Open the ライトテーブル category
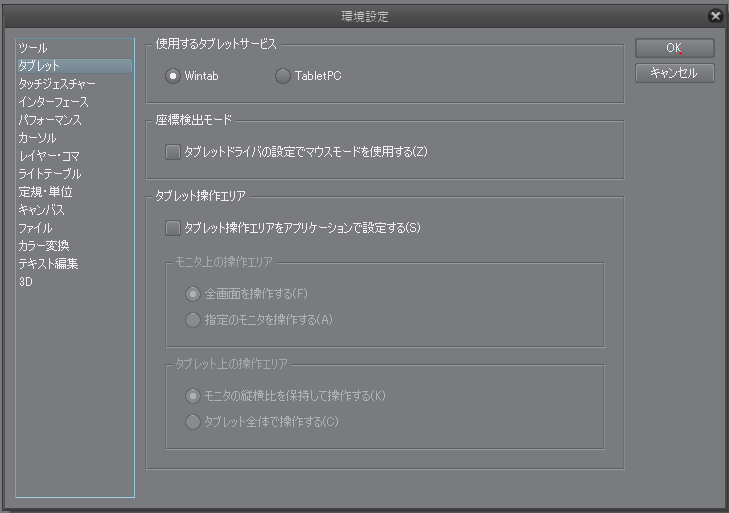This screenshot has width=729, height=513. point(75,174)
